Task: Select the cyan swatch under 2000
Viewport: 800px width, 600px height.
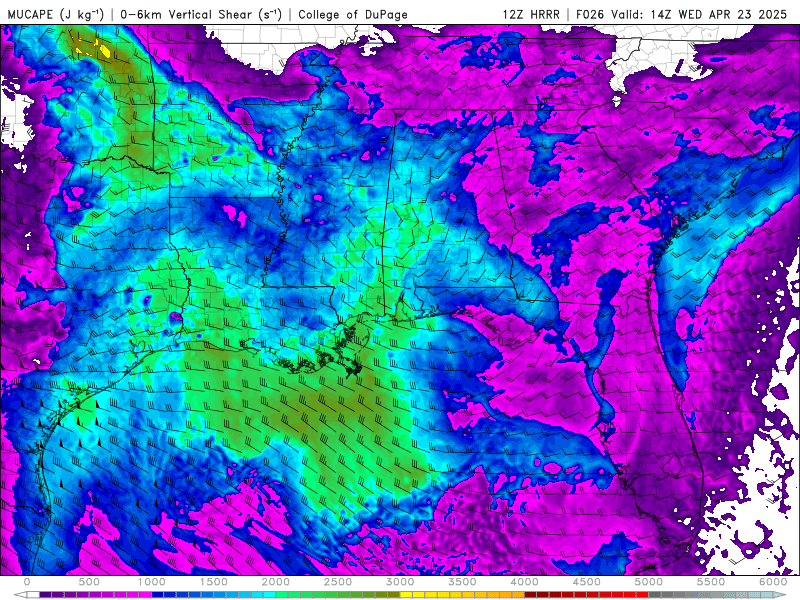Action: [269, 595]
